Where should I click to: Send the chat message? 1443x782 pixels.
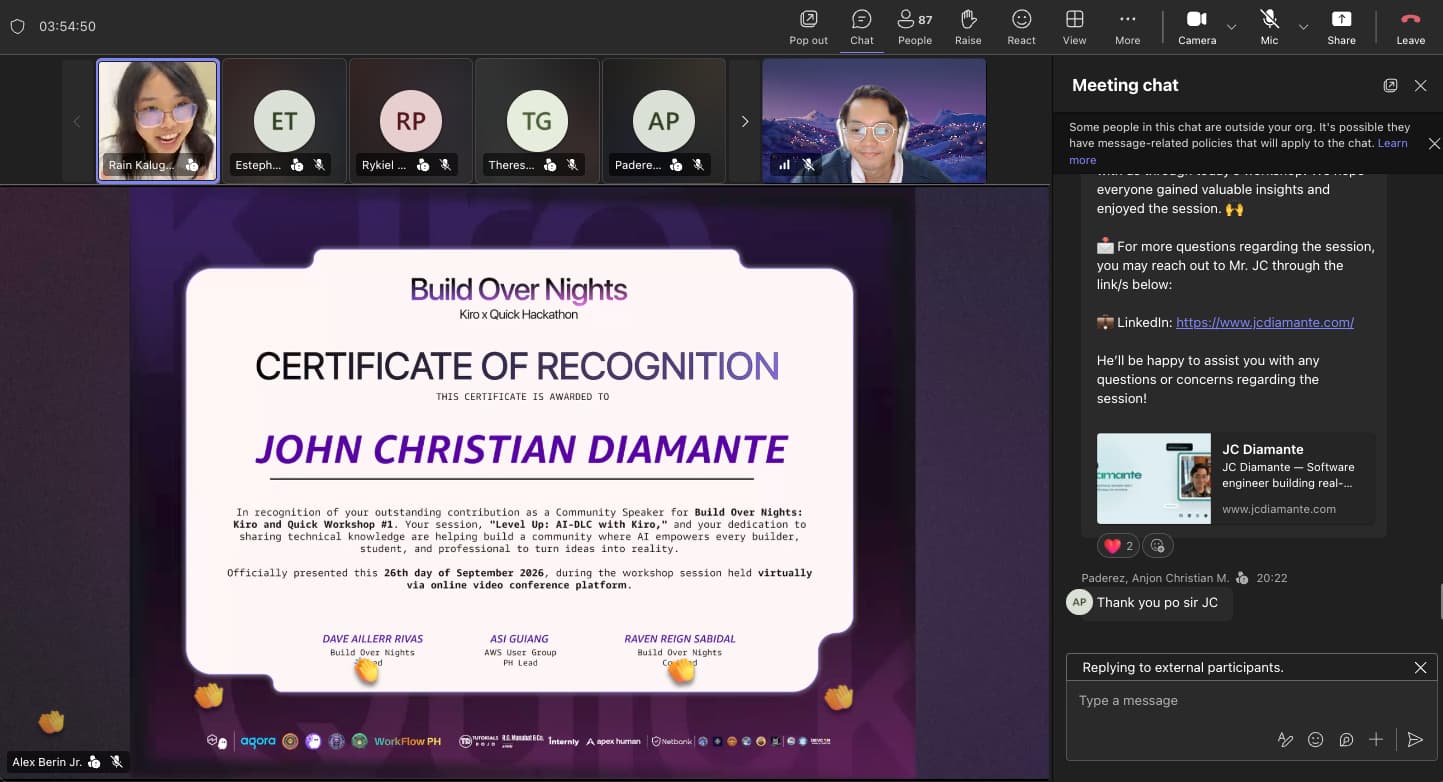(x=1415, y=740)
